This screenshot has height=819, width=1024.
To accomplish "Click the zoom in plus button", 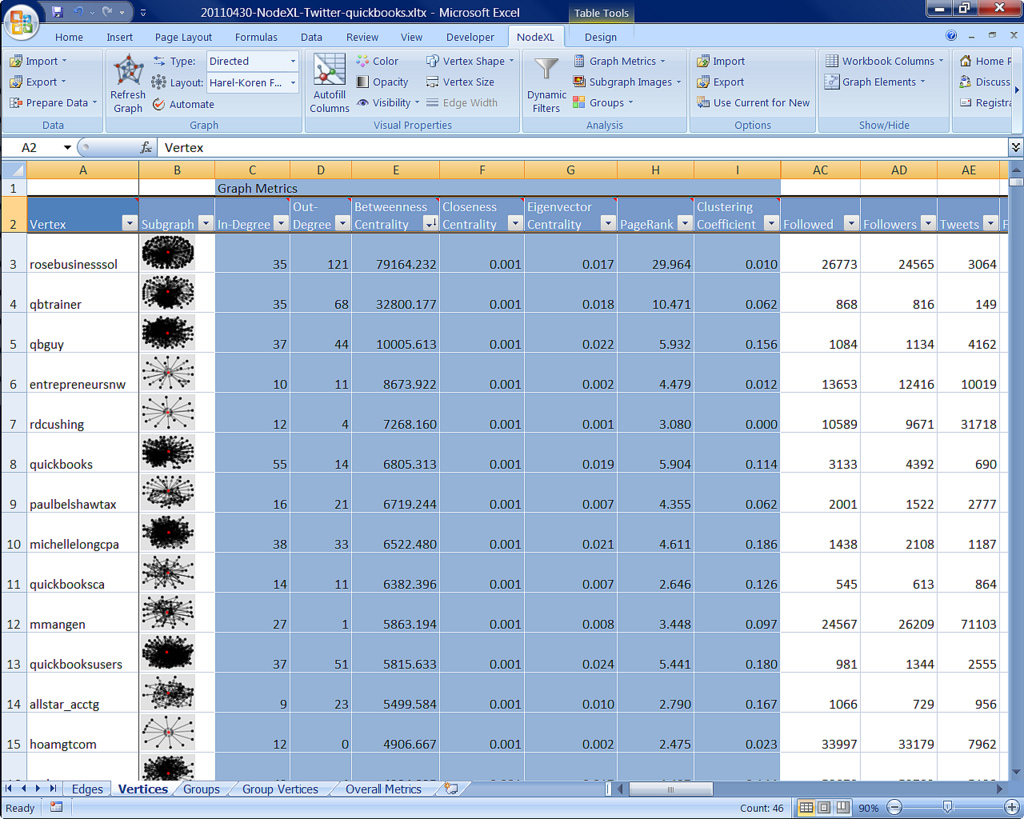I will tap(1010, 808).
